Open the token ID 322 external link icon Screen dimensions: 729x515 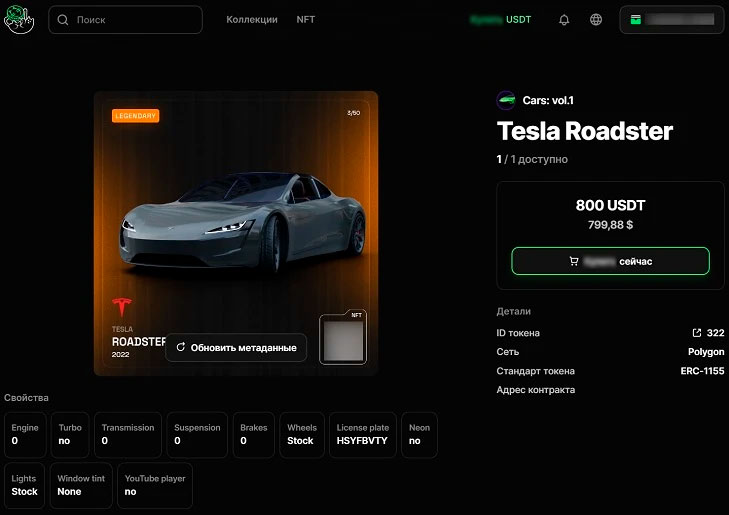tap(696, 333)
